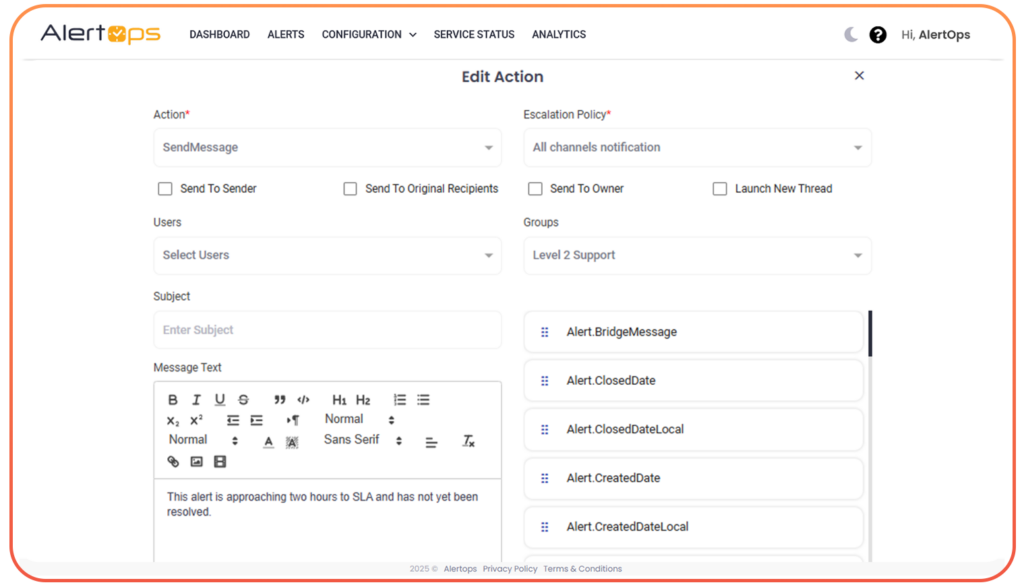Enable the Send To Sender checkbox
Image resolution: width=1024 pixels, height=587 pixels.
point(165,188)
